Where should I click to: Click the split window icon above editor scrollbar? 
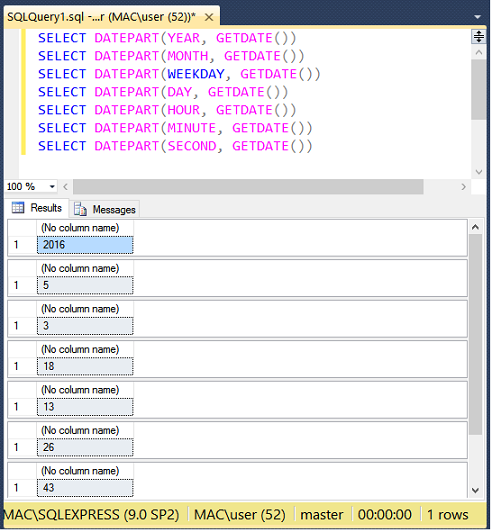(x=479, y=36)
